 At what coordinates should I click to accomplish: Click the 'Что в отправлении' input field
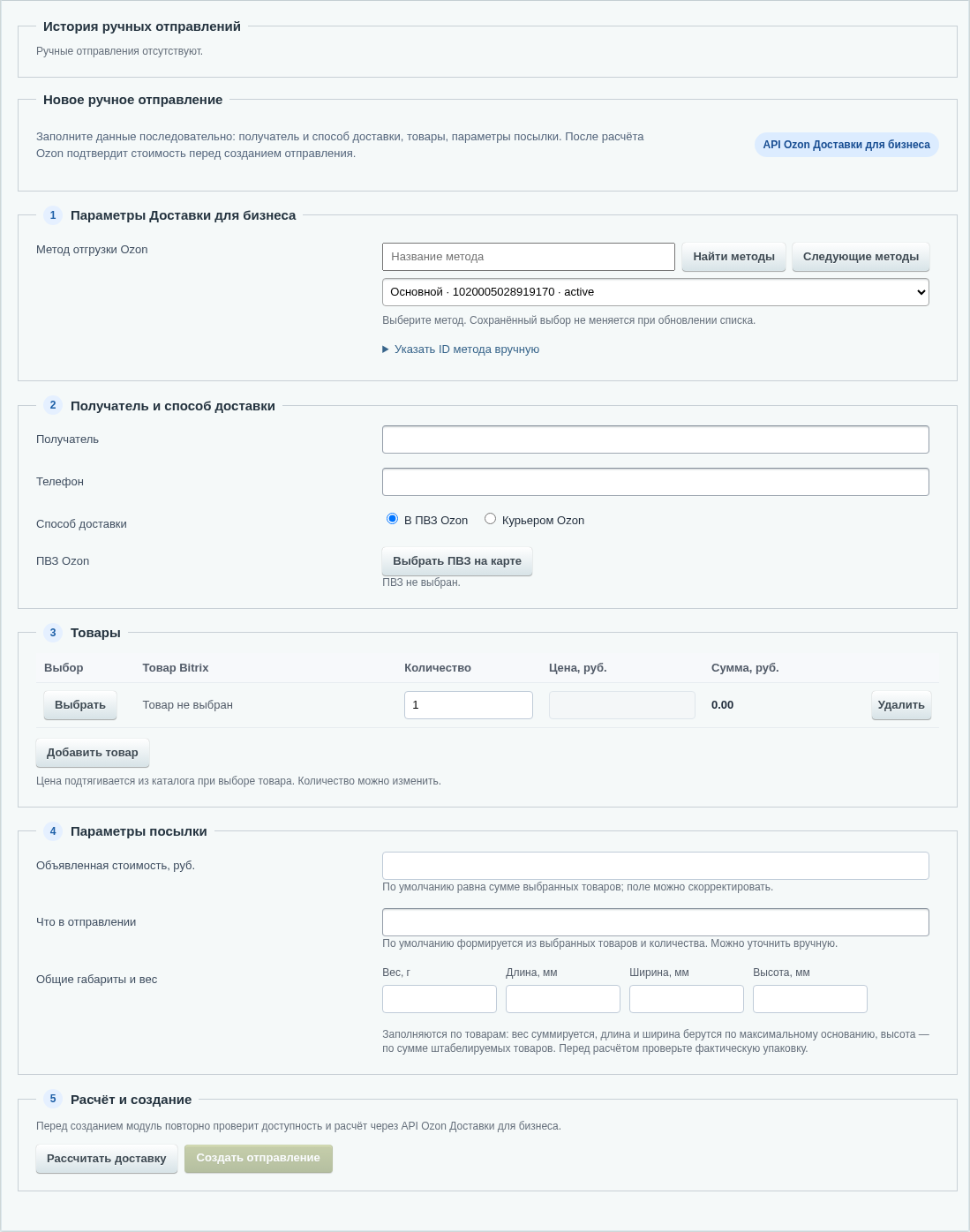tap(656, 922)
